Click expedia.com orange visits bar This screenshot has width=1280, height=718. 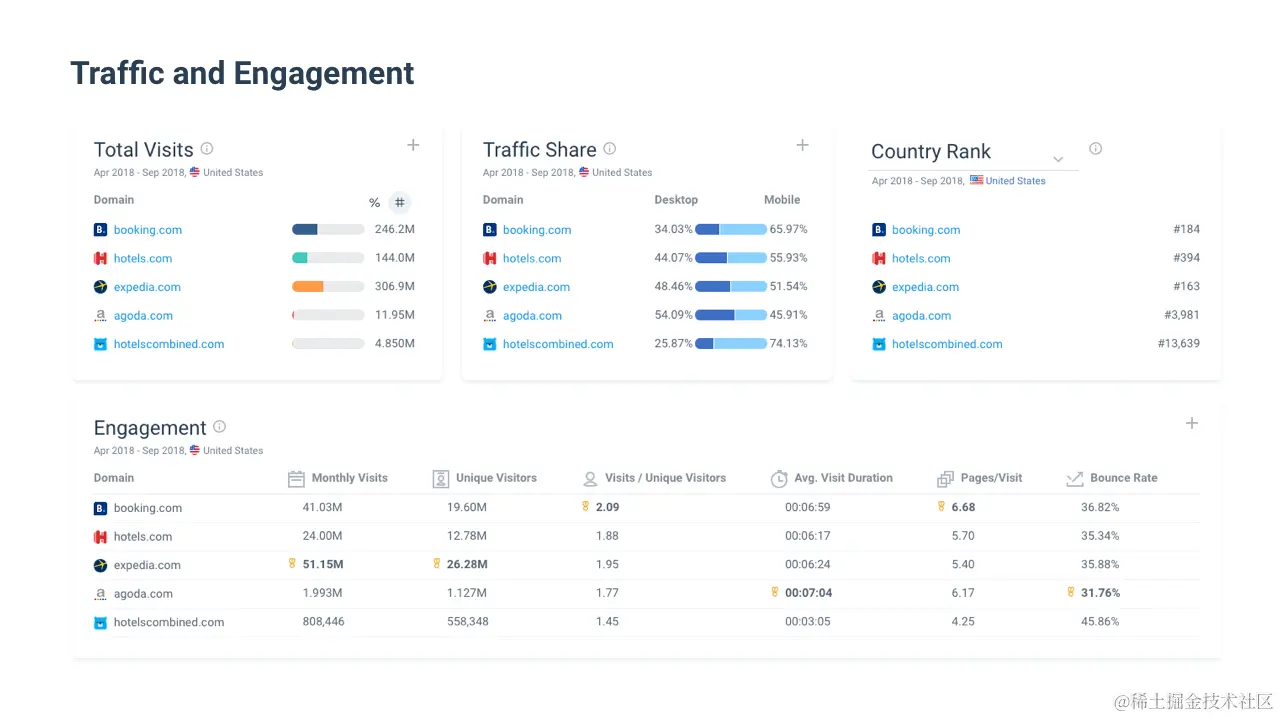(308, 286)
